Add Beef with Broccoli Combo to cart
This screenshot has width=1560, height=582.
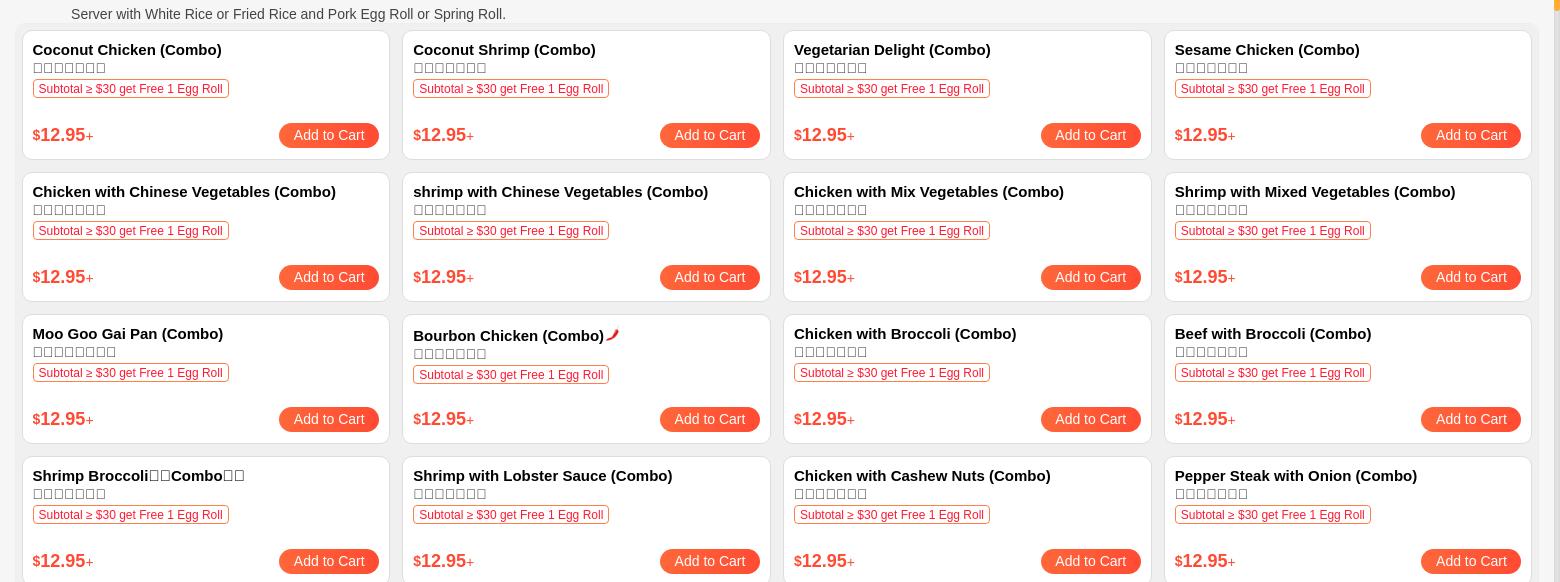point(1470,419)
